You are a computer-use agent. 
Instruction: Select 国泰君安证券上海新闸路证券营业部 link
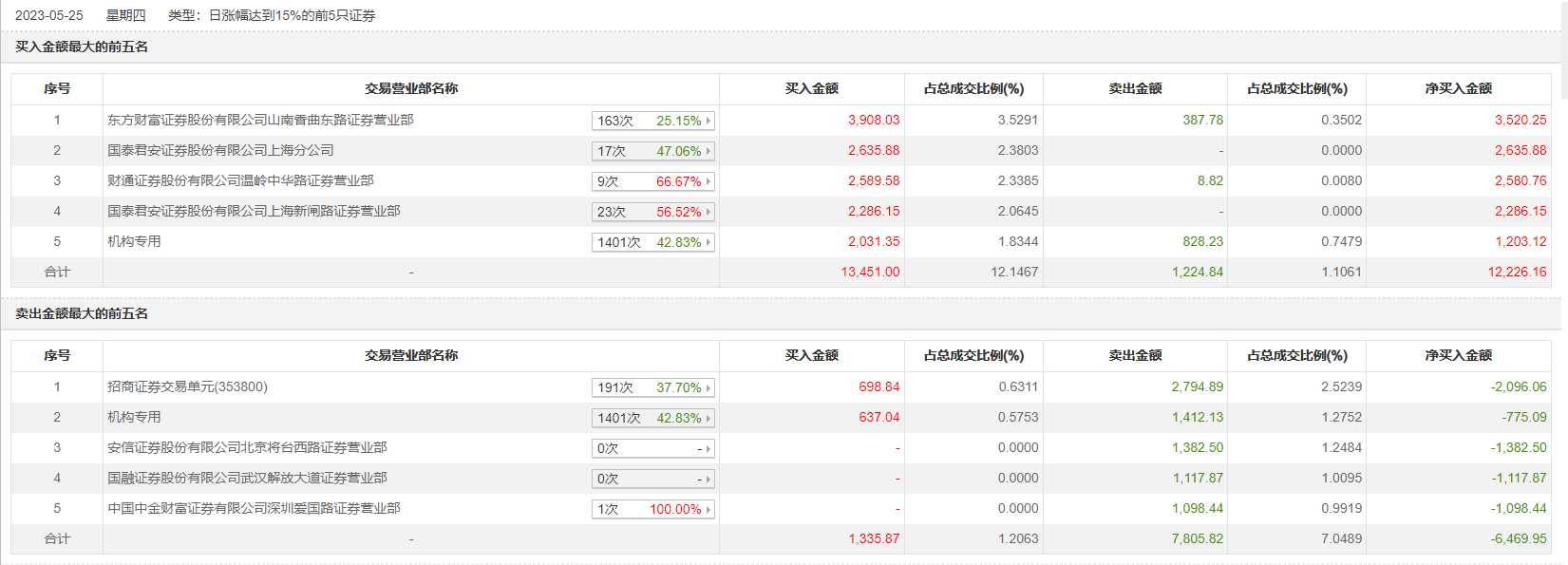254,212
